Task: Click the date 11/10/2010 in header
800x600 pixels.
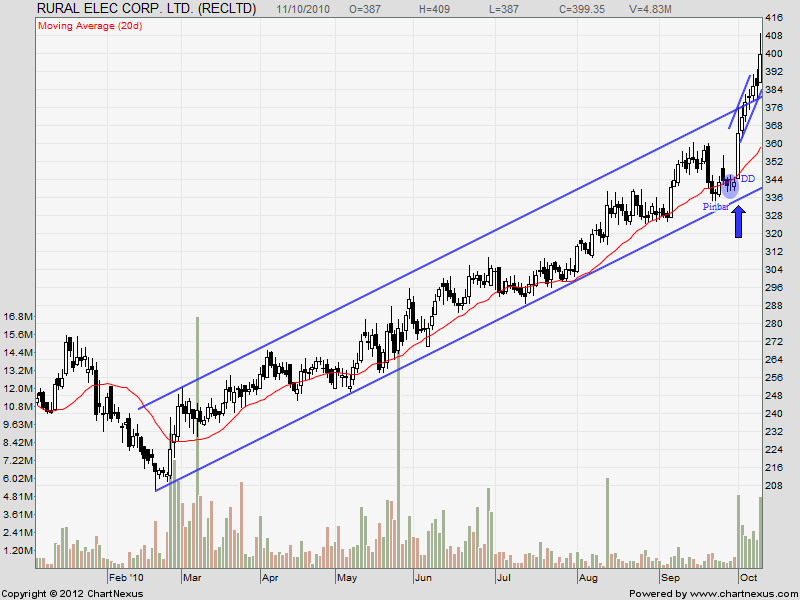Action: [x=303, y=9]
